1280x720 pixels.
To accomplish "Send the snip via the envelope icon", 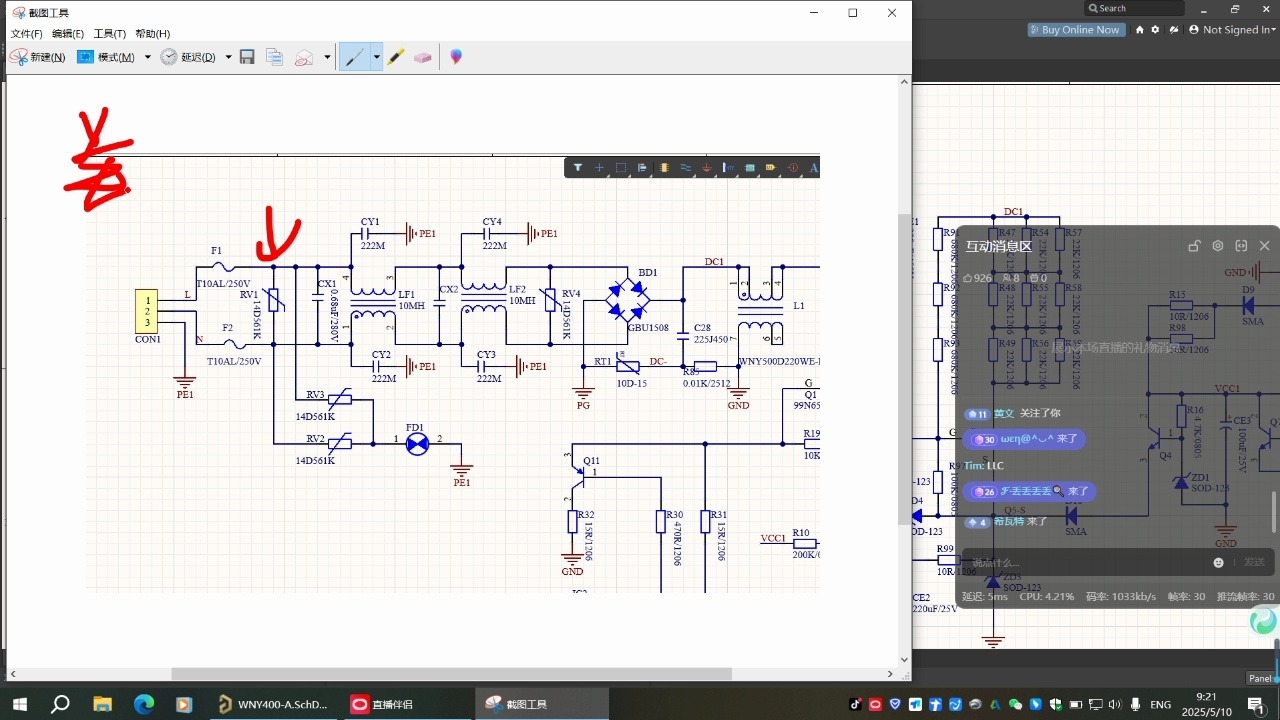I will pos(304,57).
